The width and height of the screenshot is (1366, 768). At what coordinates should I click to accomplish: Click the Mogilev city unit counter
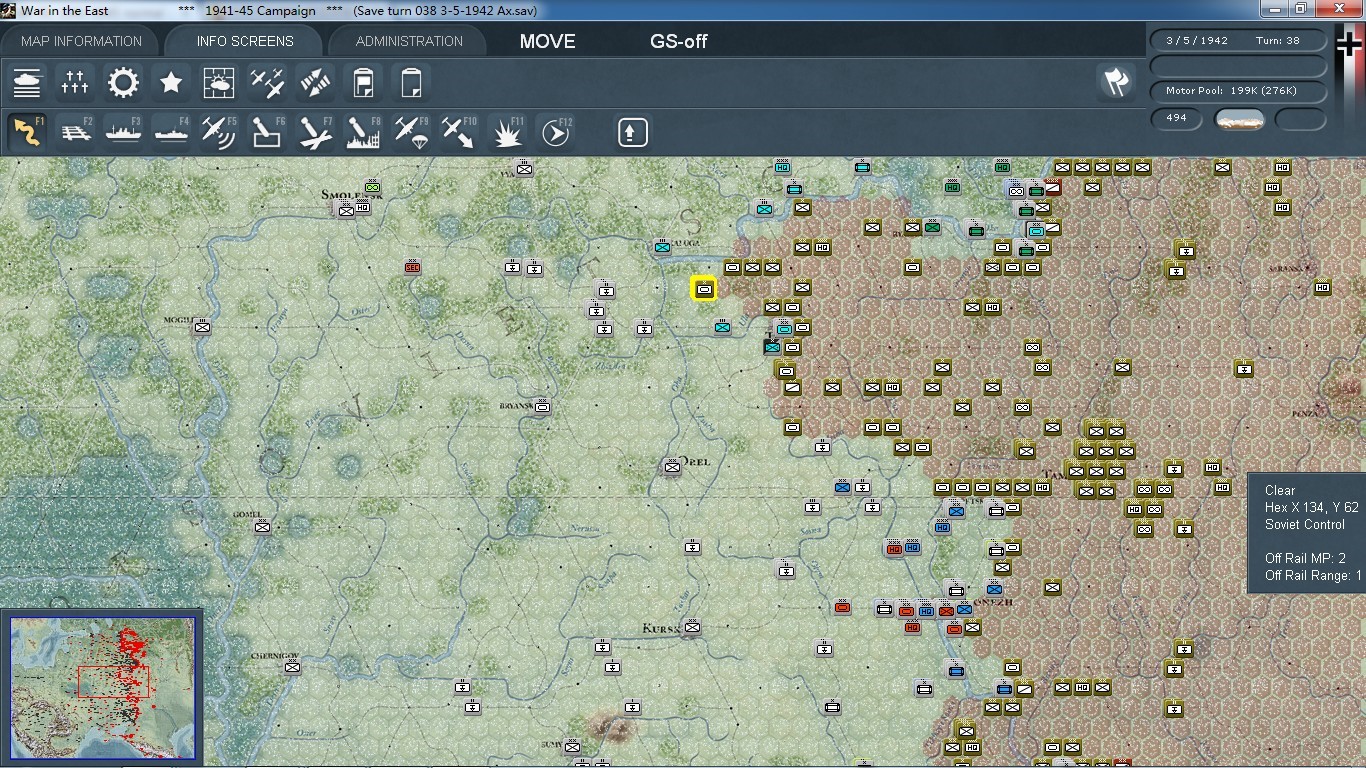pyautogui.click(x=203, y=327)
